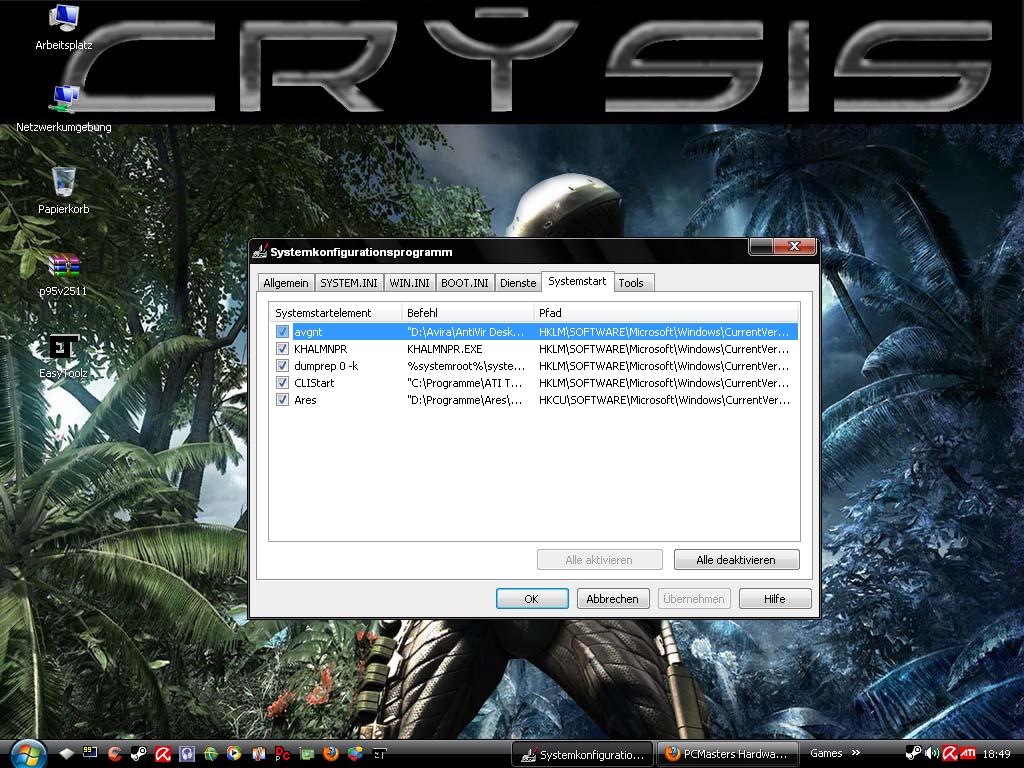Image resolution: width=1024 pixels, height=768 pixels.
Task: Expand the Games toolbar chevron
Action: coord(856,753)
